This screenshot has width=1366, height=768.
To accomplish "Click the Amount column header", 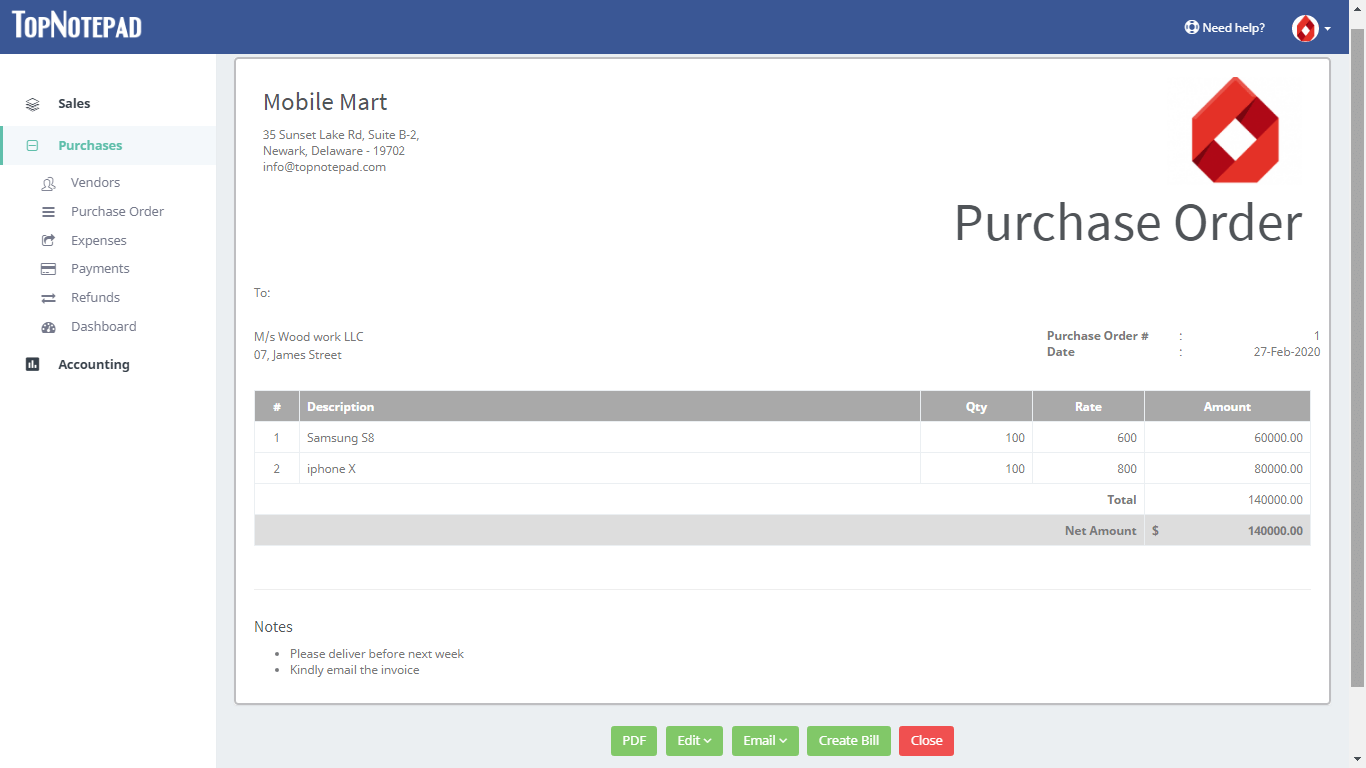I will (x=1227, y=407).
